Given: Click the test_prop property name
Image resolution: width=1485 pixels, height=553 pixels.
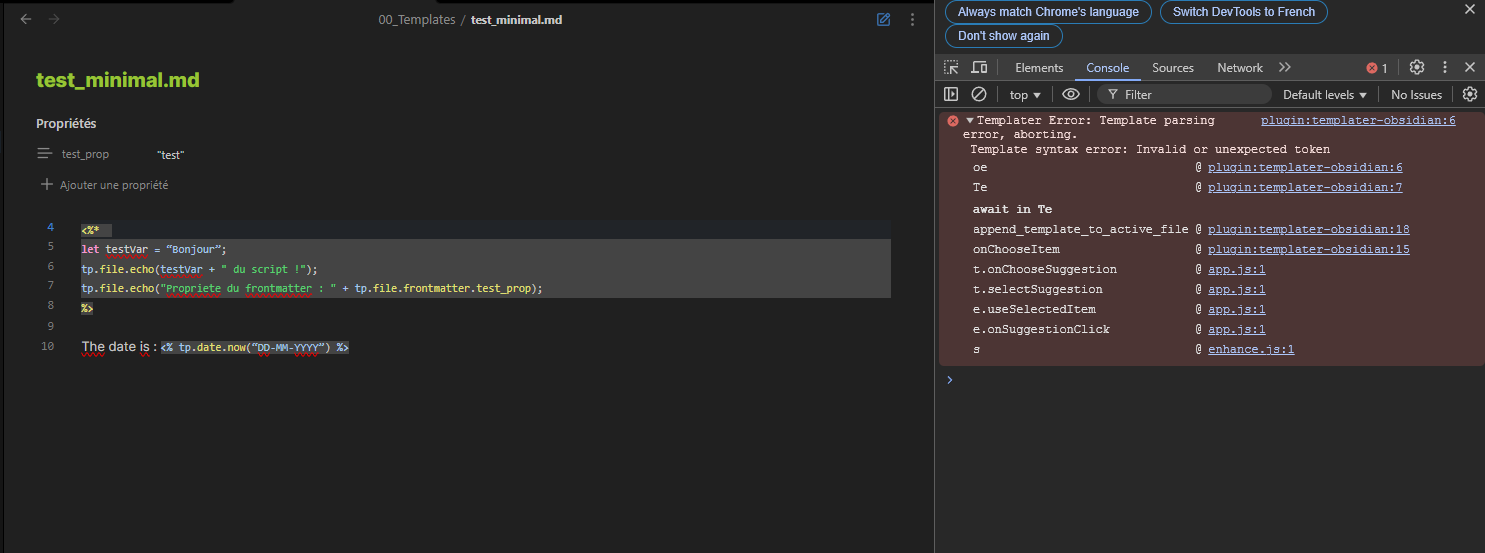Looking at the screenshot, I should pos(85,155).
